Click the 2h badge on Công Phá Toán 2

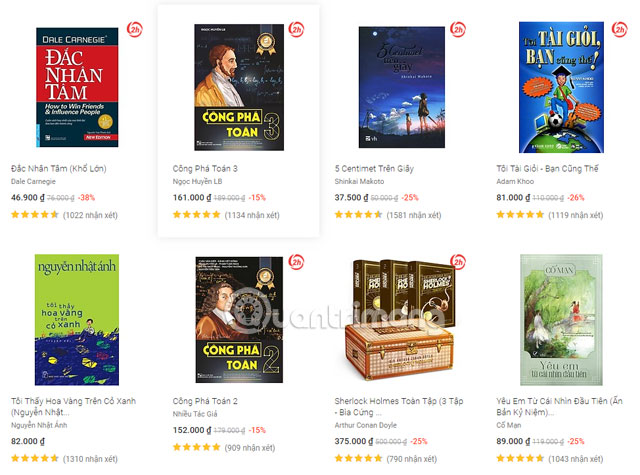click(296, 262)
